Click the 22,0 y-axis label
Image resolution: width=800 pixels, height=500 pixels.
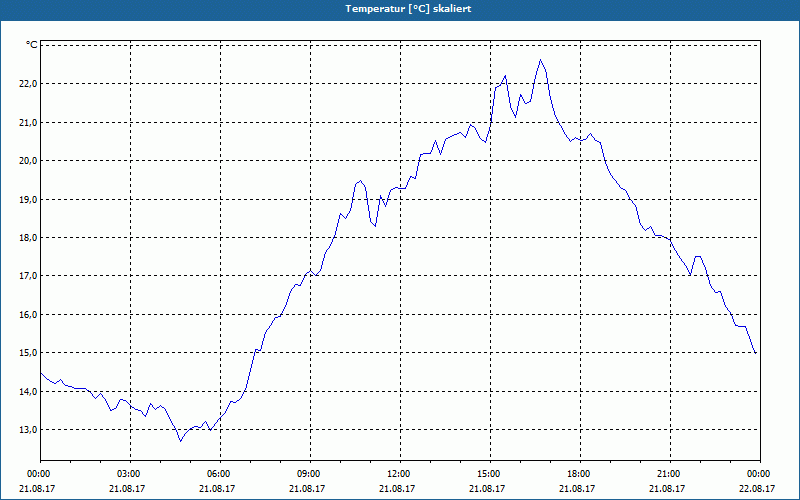click(29, 84)
